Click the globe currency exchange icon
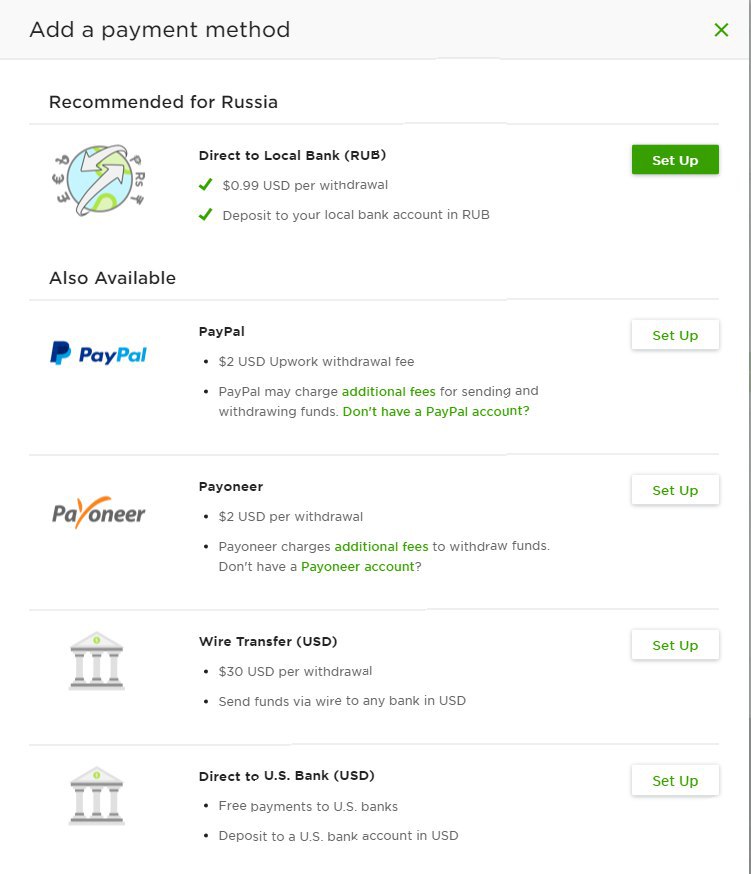 click(99, 180)
